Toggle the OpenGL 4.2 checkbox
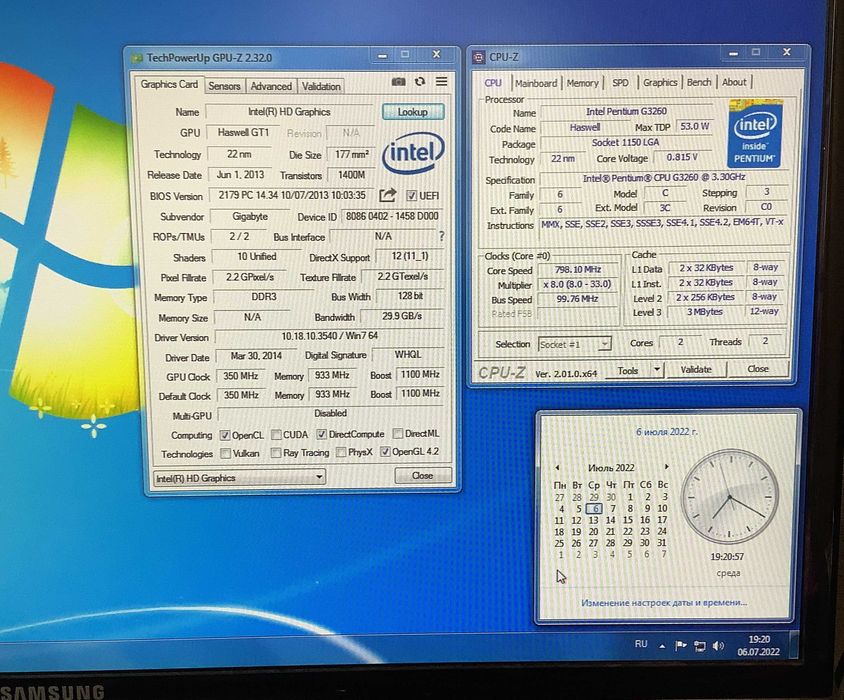Image resolution: width=844 pixels, height=700 pixels. tap(384, 452)
